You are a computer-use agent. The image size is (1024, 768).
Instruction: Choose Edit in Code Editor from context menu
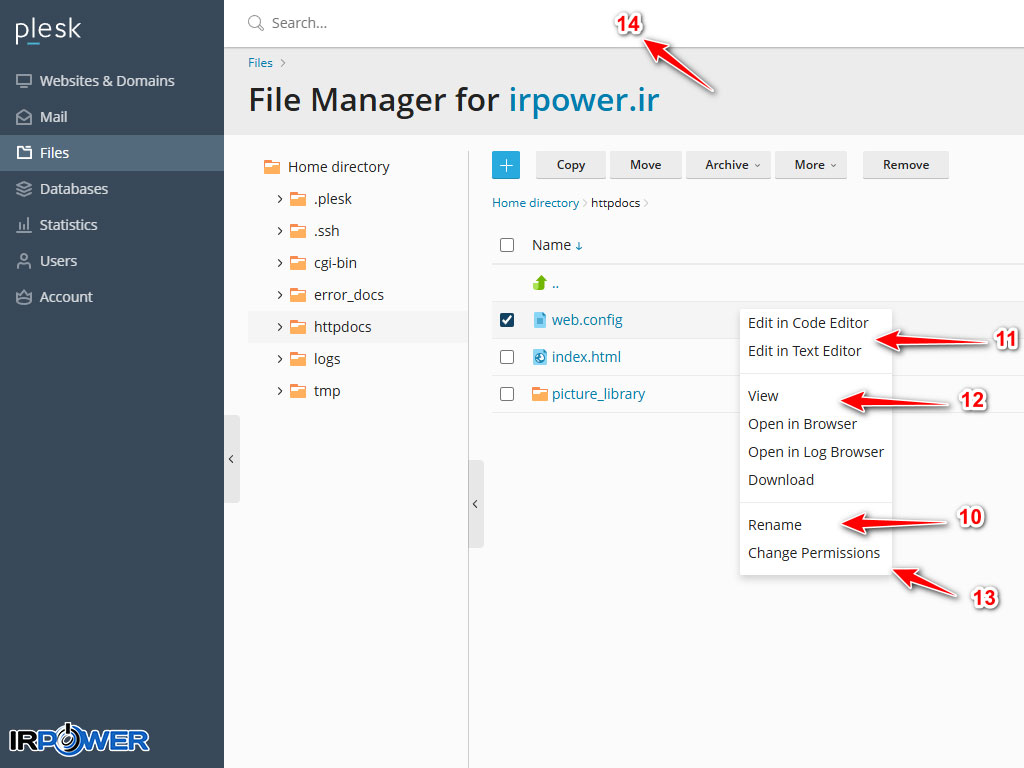point(808,323)
